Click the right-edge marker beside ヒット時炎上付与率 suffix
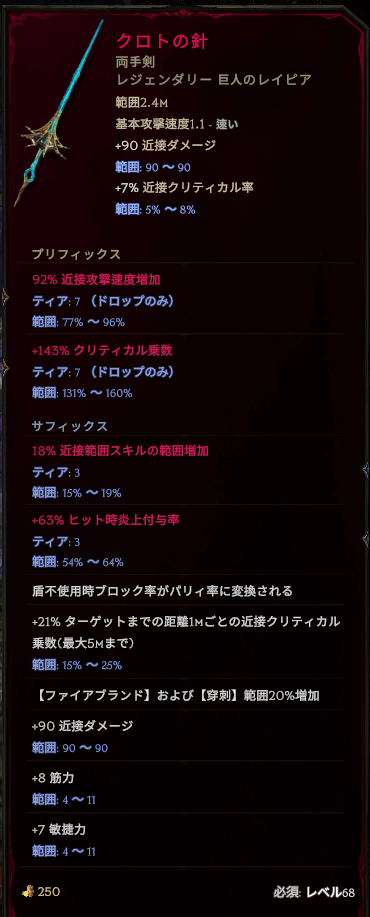The width and height of the screenshot is (370, 917). click(x=365, y=537)
